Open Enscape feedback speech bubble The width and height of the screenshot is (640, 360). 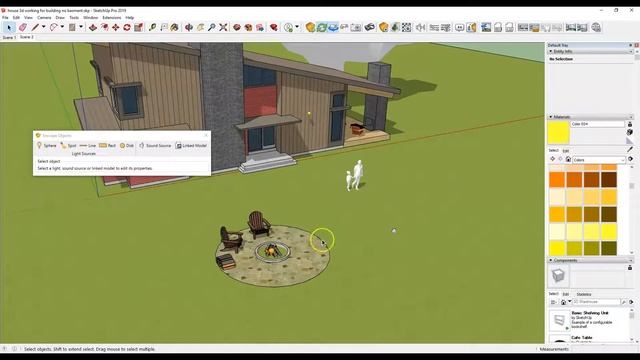click(x=460, y=27)
